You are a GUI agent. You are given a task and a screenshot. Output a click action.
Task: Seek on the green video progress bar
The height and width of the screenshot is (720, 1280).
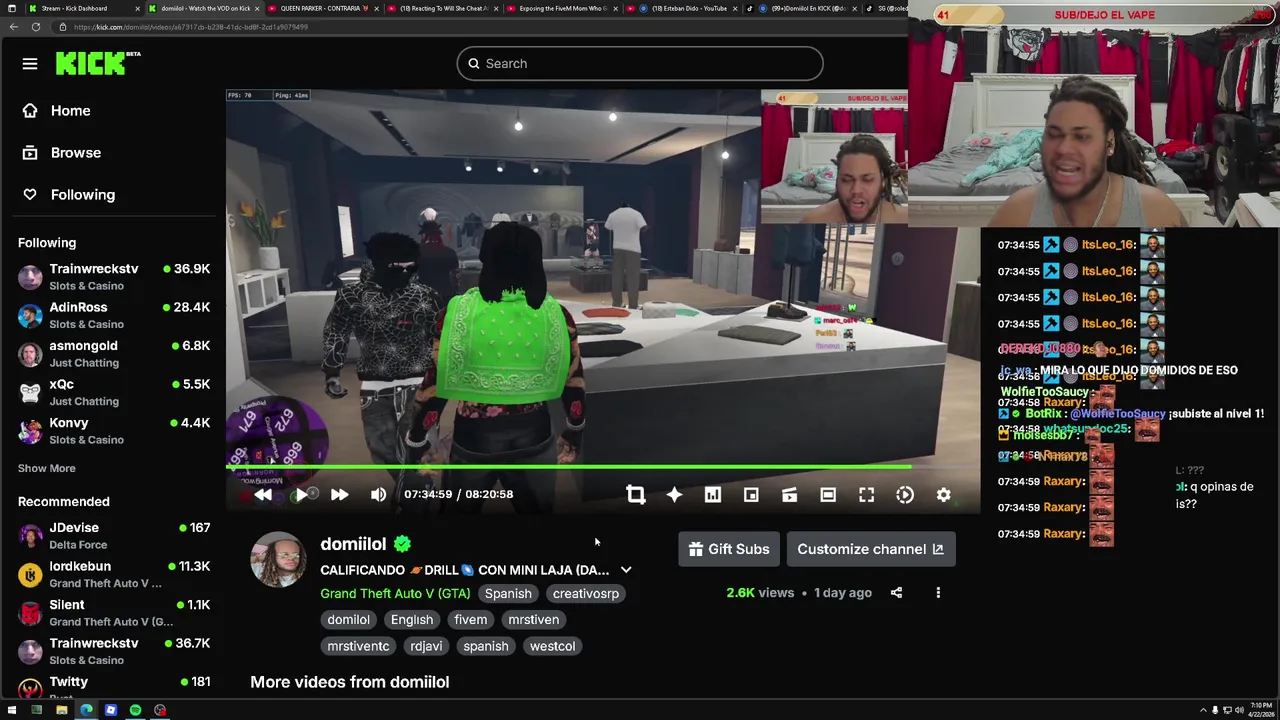(568, 466)
